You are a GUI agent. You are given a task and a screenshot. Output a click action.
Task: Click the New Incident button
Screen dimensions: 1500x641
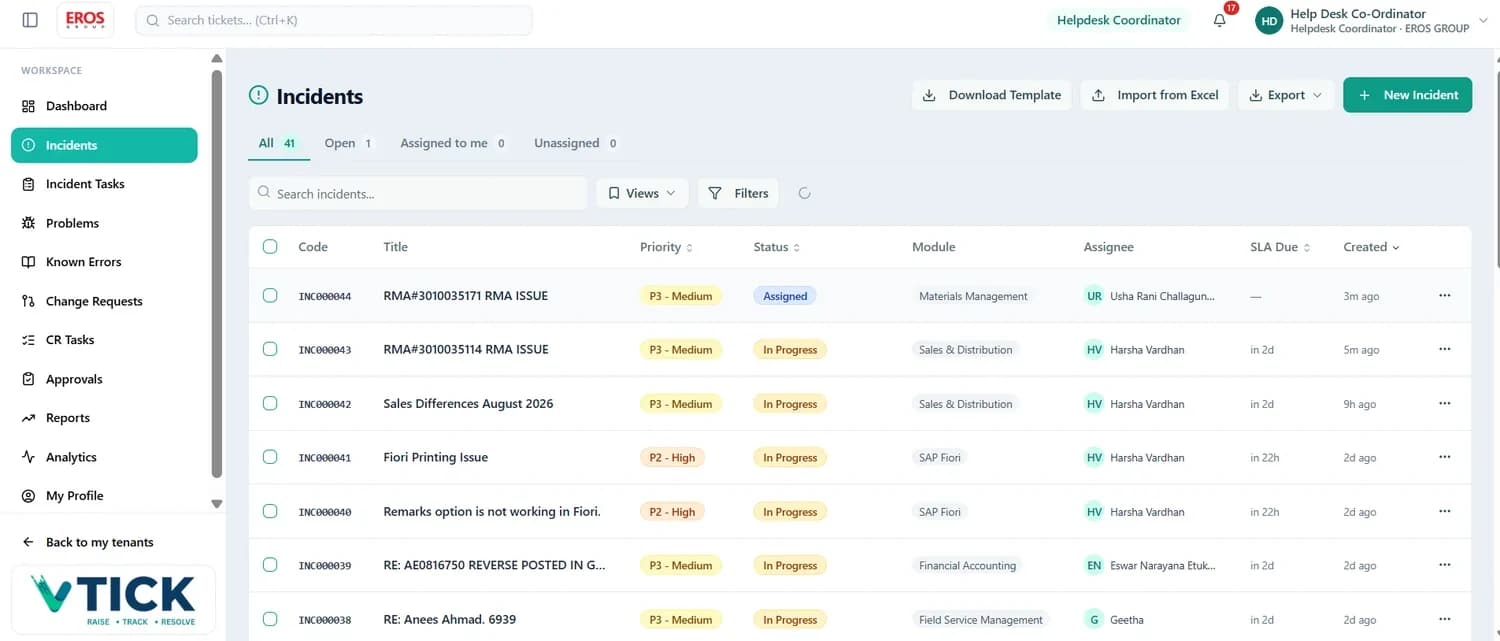pos(1407,95)
